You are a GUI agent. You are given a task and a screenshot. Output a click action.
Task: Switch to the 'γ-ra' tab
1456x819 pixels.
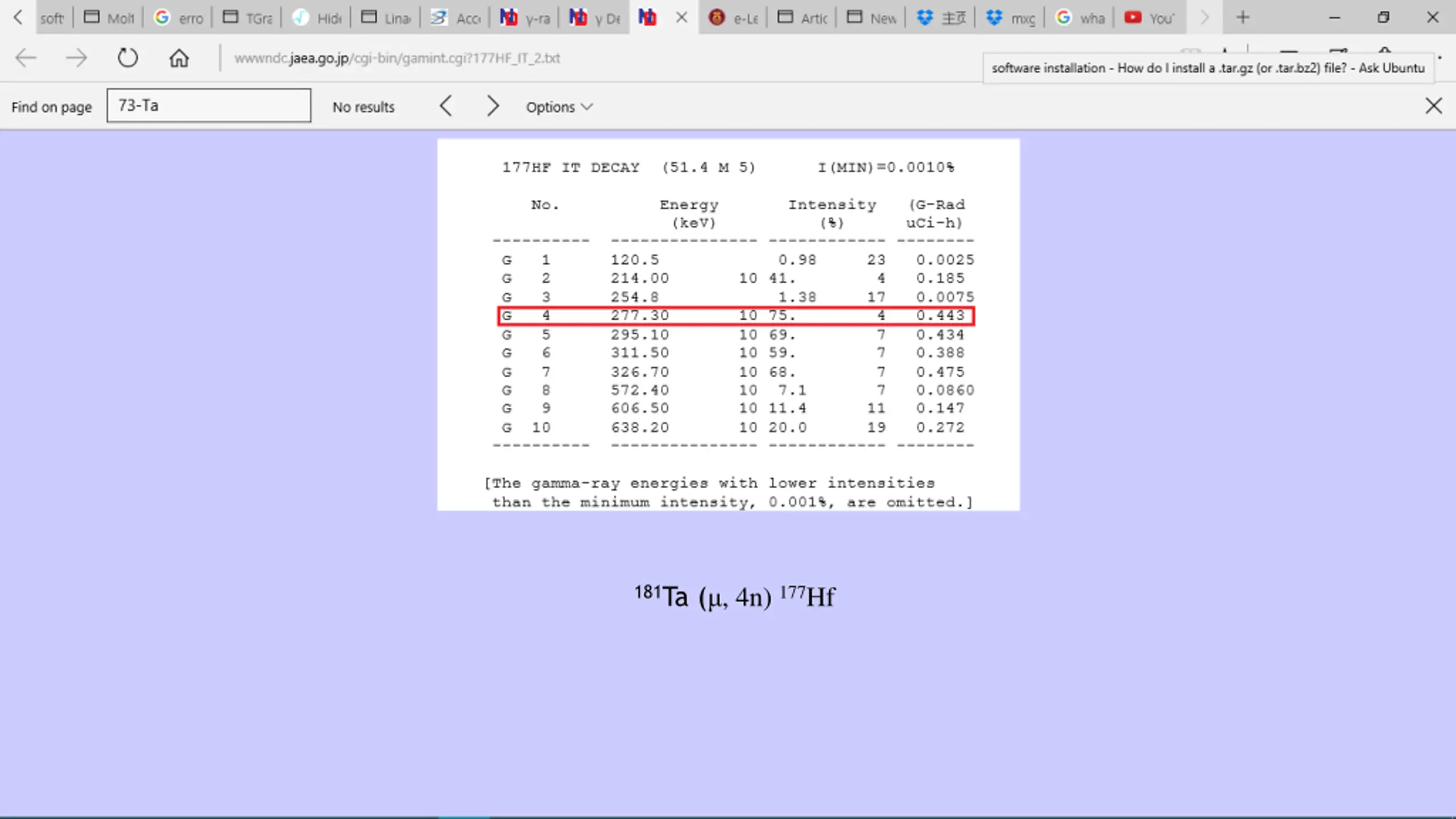(524, 18)
